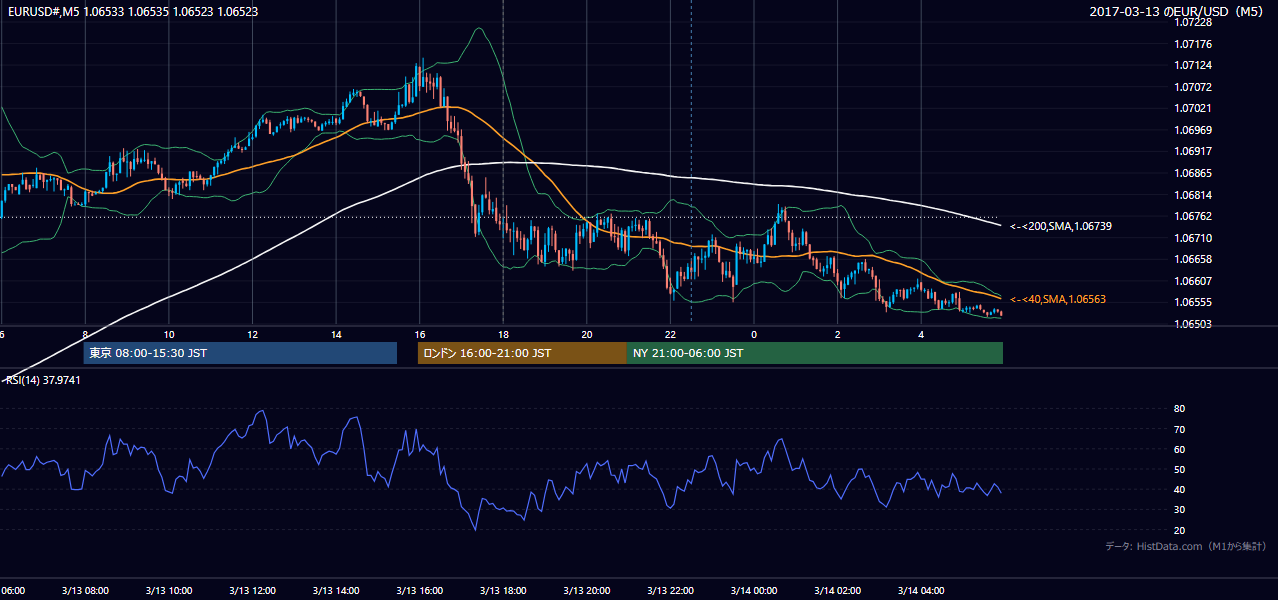Click price axis value 1.07228

[1193, 22]
